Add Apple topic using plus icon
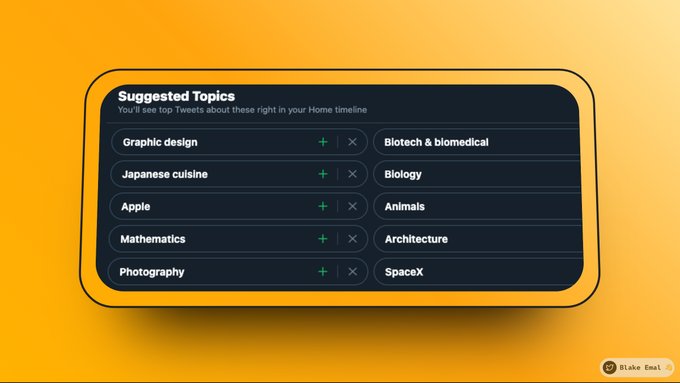The image size is (680, 383). coord(323,206)
